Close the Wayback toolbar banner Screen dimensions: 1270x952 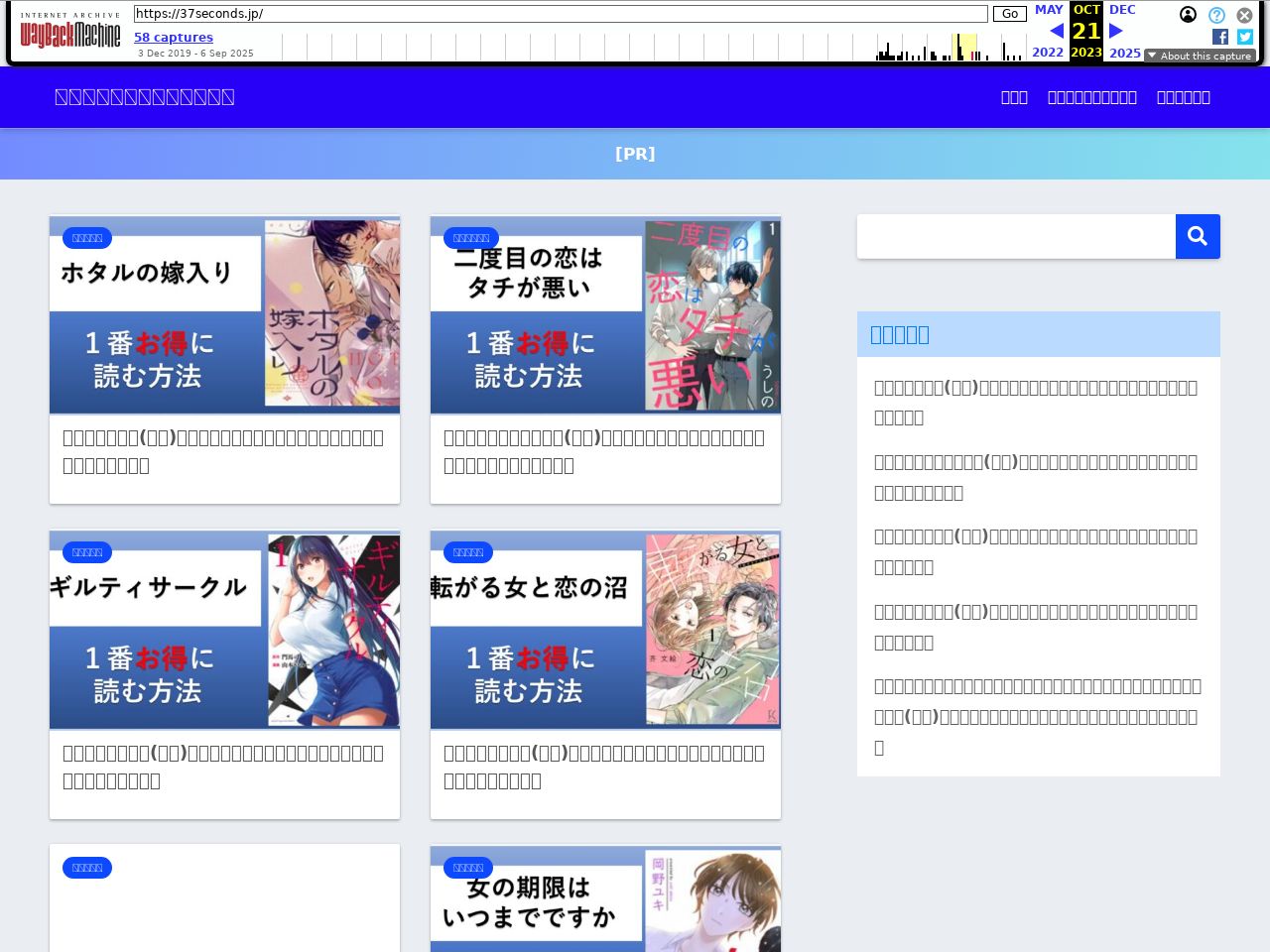[1244, 15]
